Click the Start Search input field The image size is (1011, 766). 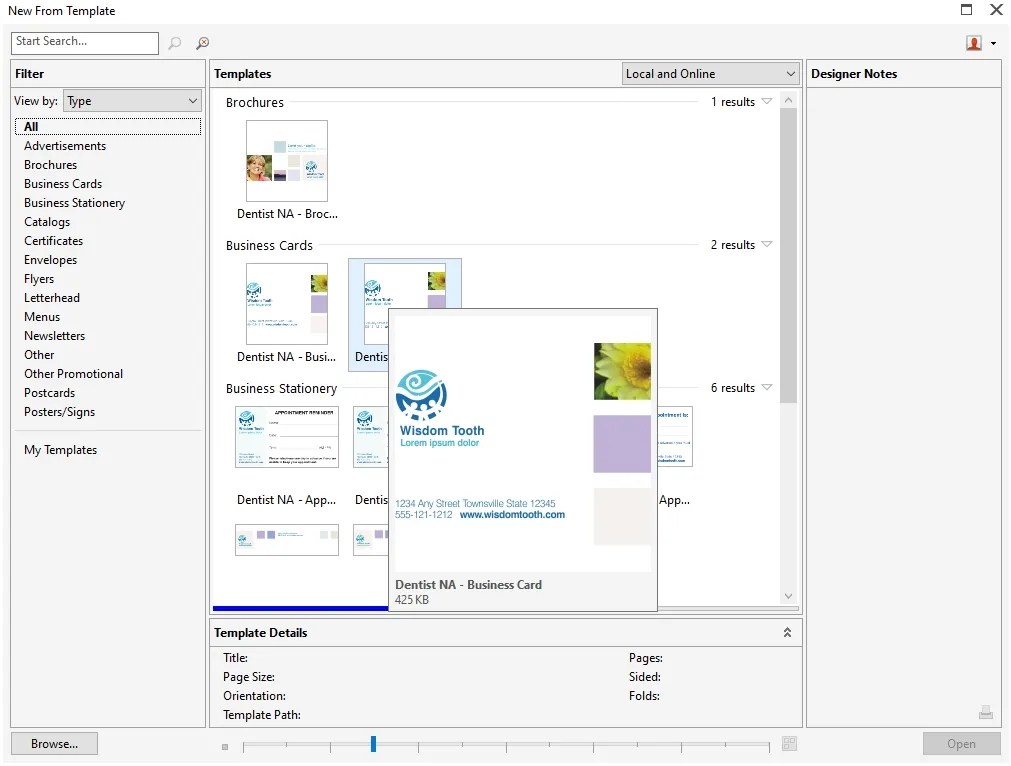pyautogui.click(x=84, y=43)
